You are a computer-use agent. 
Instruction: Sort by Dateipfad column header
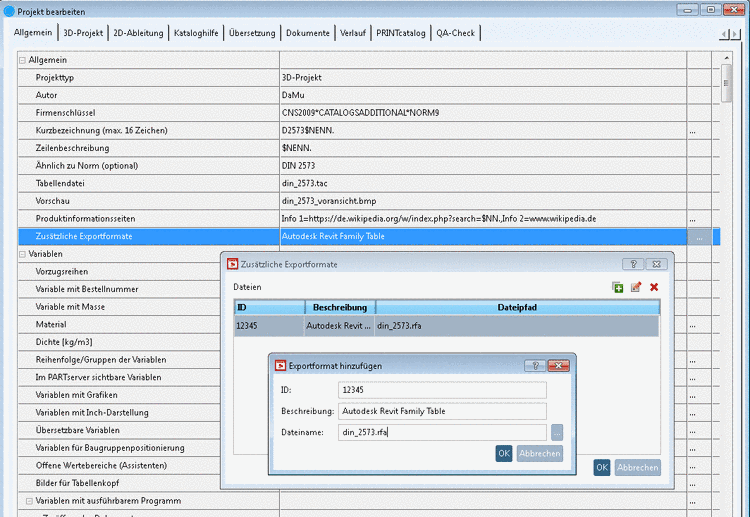pyautogui.click(x=518, y=308)
